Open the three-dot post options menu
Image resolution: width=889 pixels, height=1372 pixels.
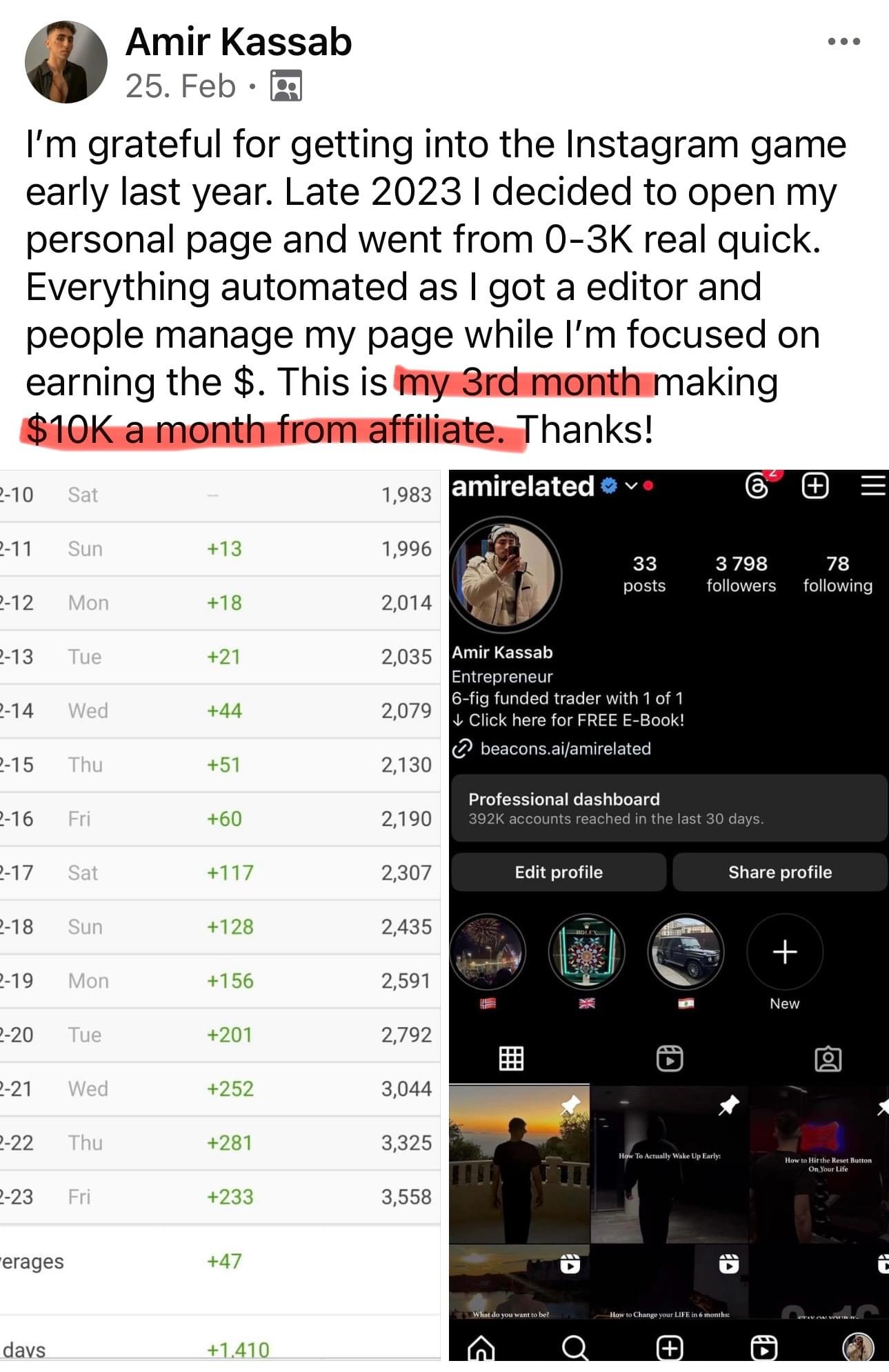844,41
